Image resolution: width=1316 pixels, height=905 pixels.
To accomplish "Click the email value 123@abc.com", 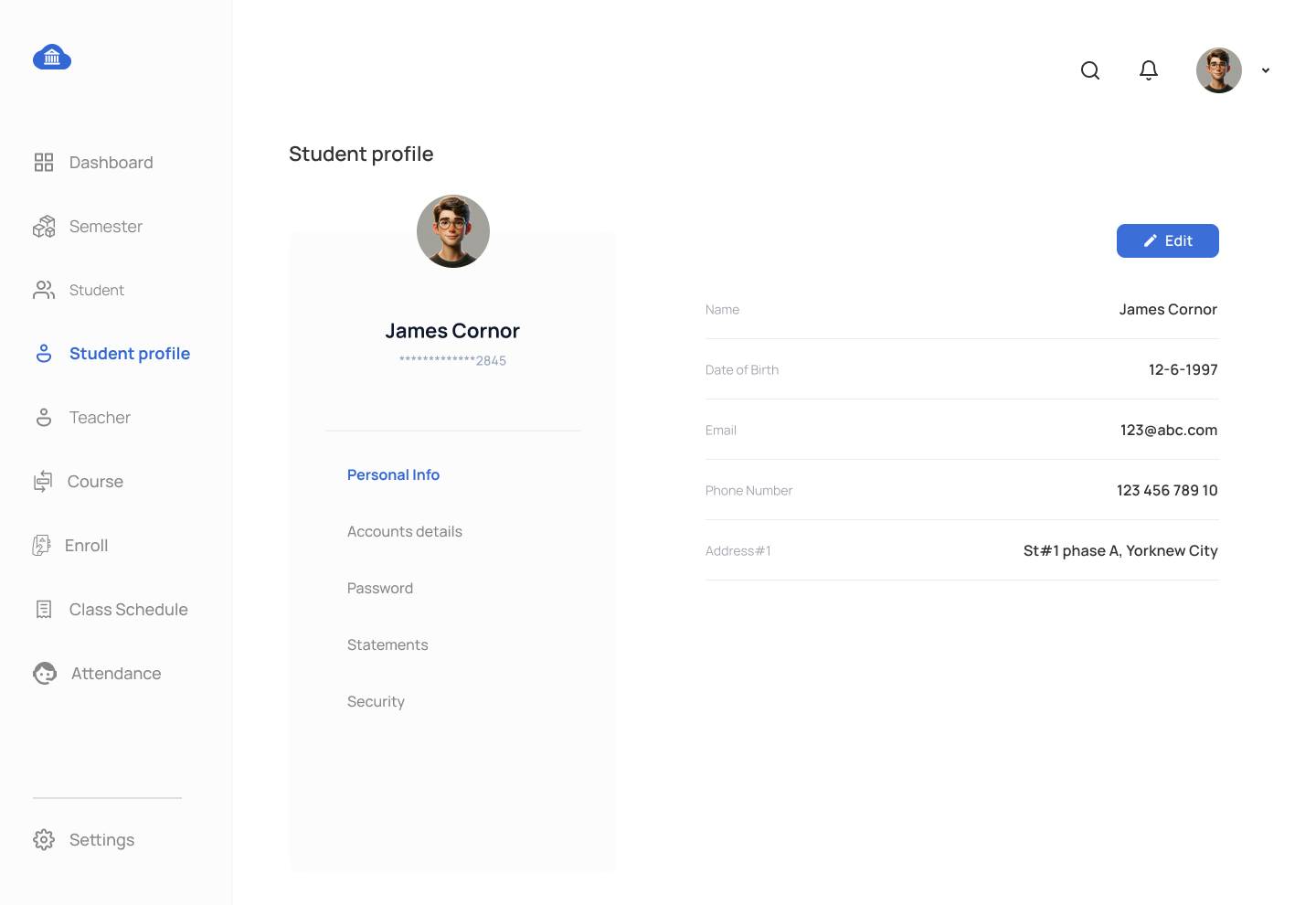I will click(x=1169, y=431).
